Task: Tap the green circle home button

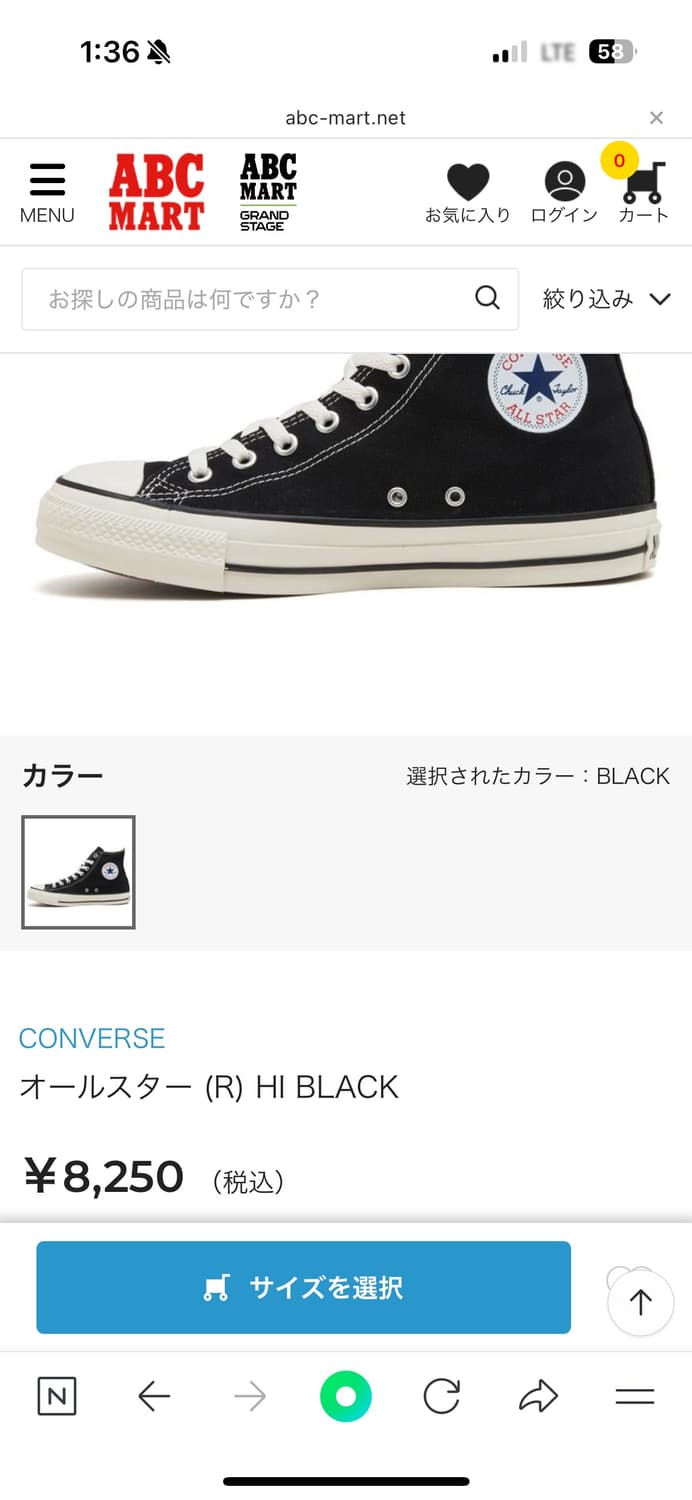Action: [x=346, y=1396]
